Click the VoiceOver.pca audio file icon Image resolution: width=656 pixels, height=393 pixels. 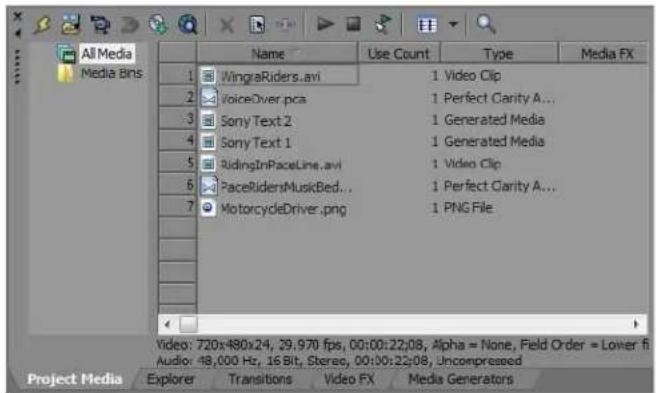(x=209, y=99)
